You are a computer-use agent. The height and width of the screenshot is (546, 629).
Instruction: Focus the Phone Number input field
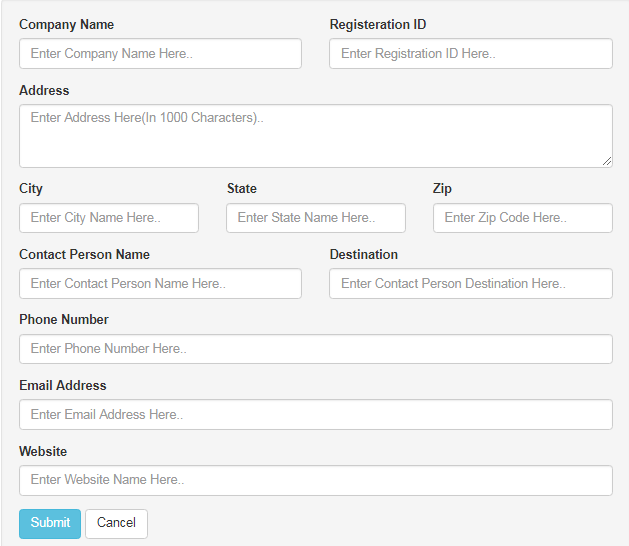(x=315, y=349)
